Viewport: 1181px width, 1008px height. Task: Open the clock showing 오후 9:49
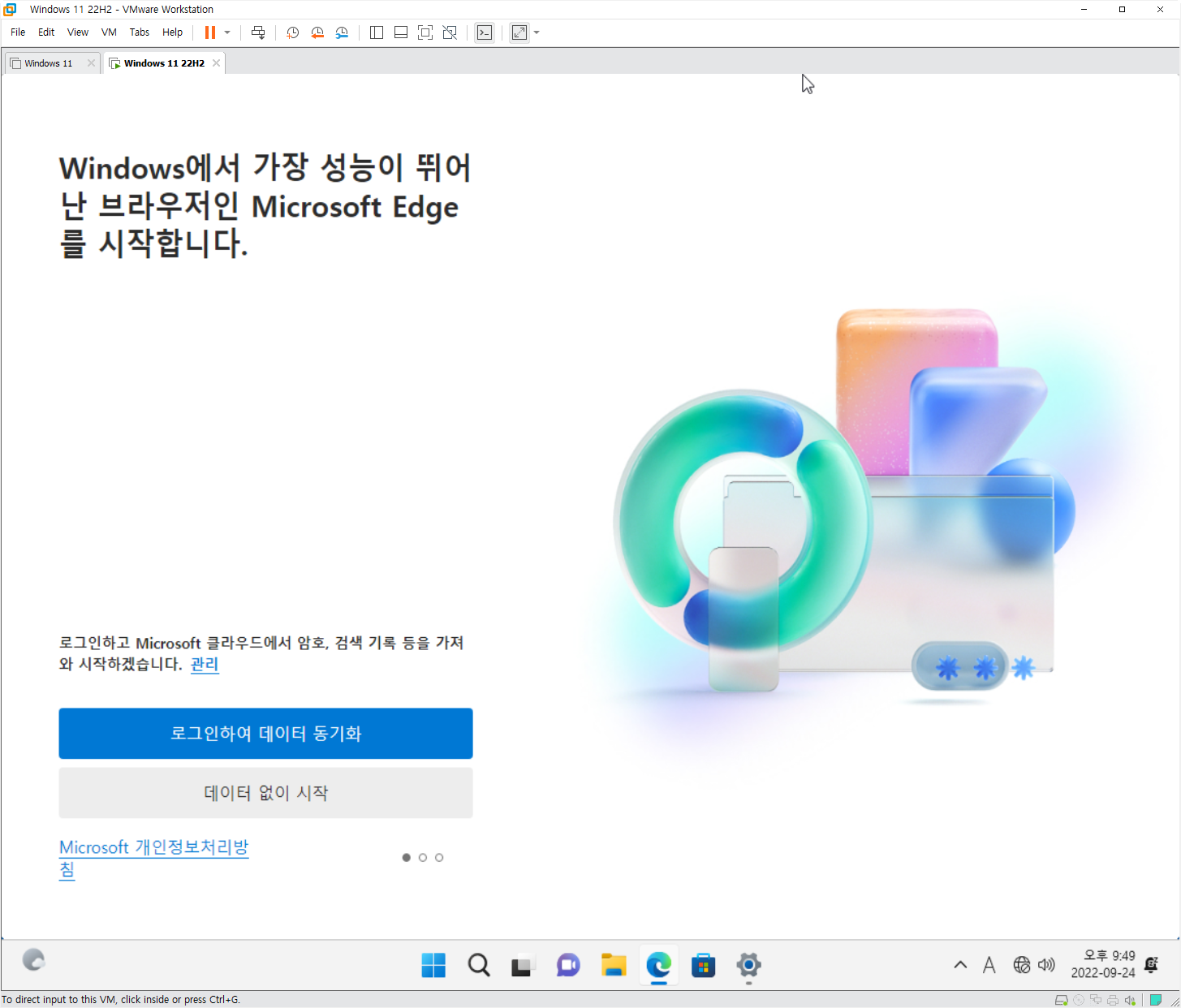point(1103,965)
